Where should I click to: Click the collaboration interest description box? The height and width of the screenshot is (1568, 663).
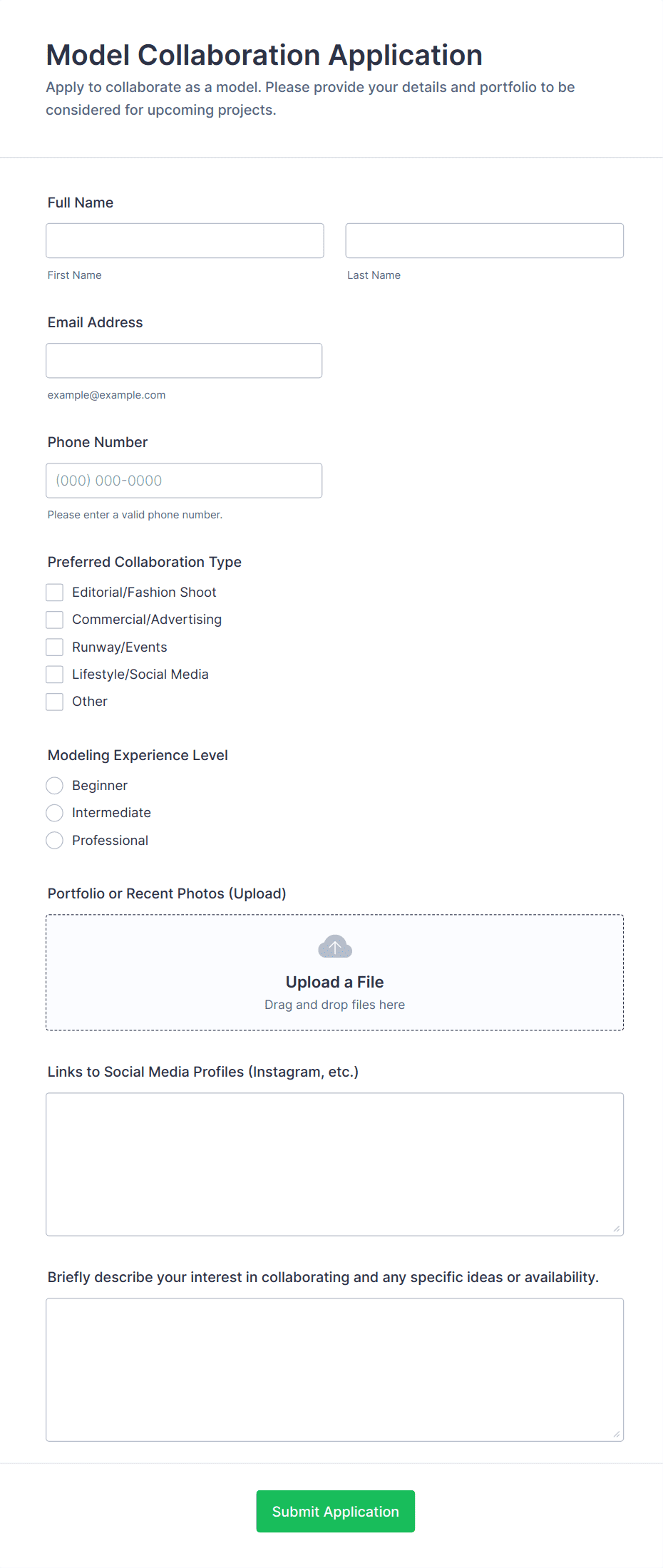coord(334,1369)
